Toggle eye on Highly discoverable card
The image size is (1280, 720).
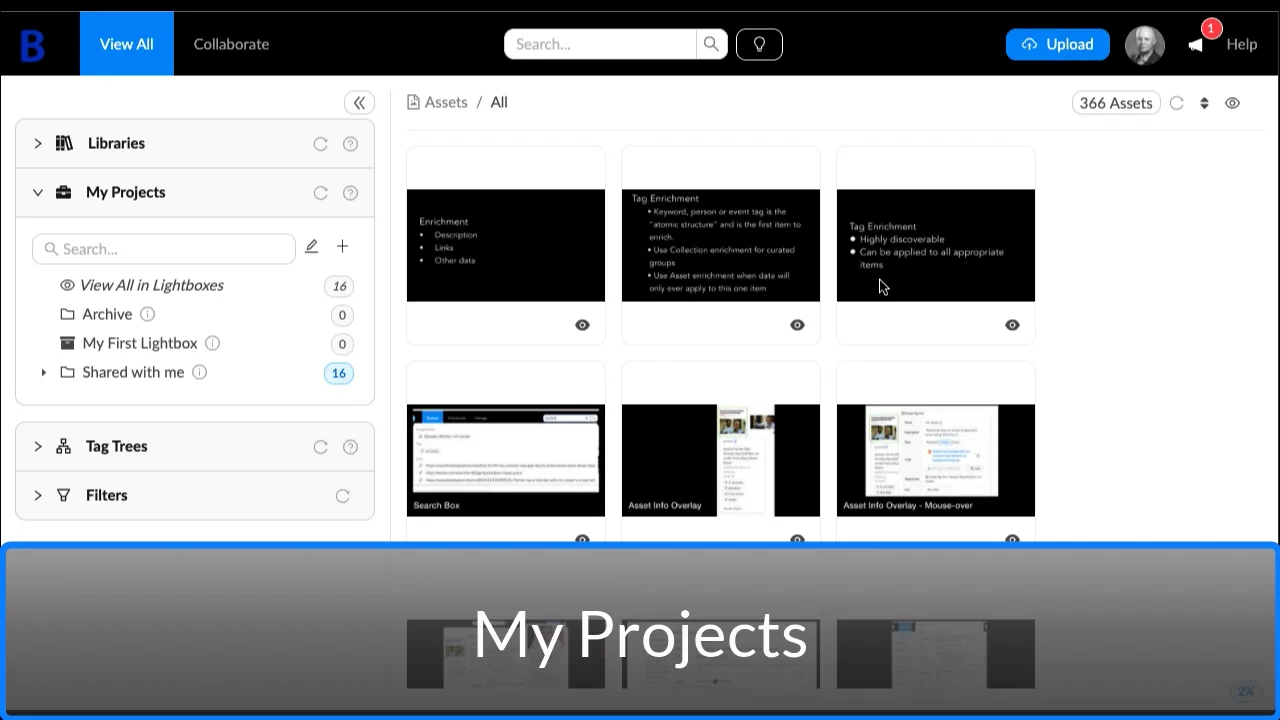1012,325
